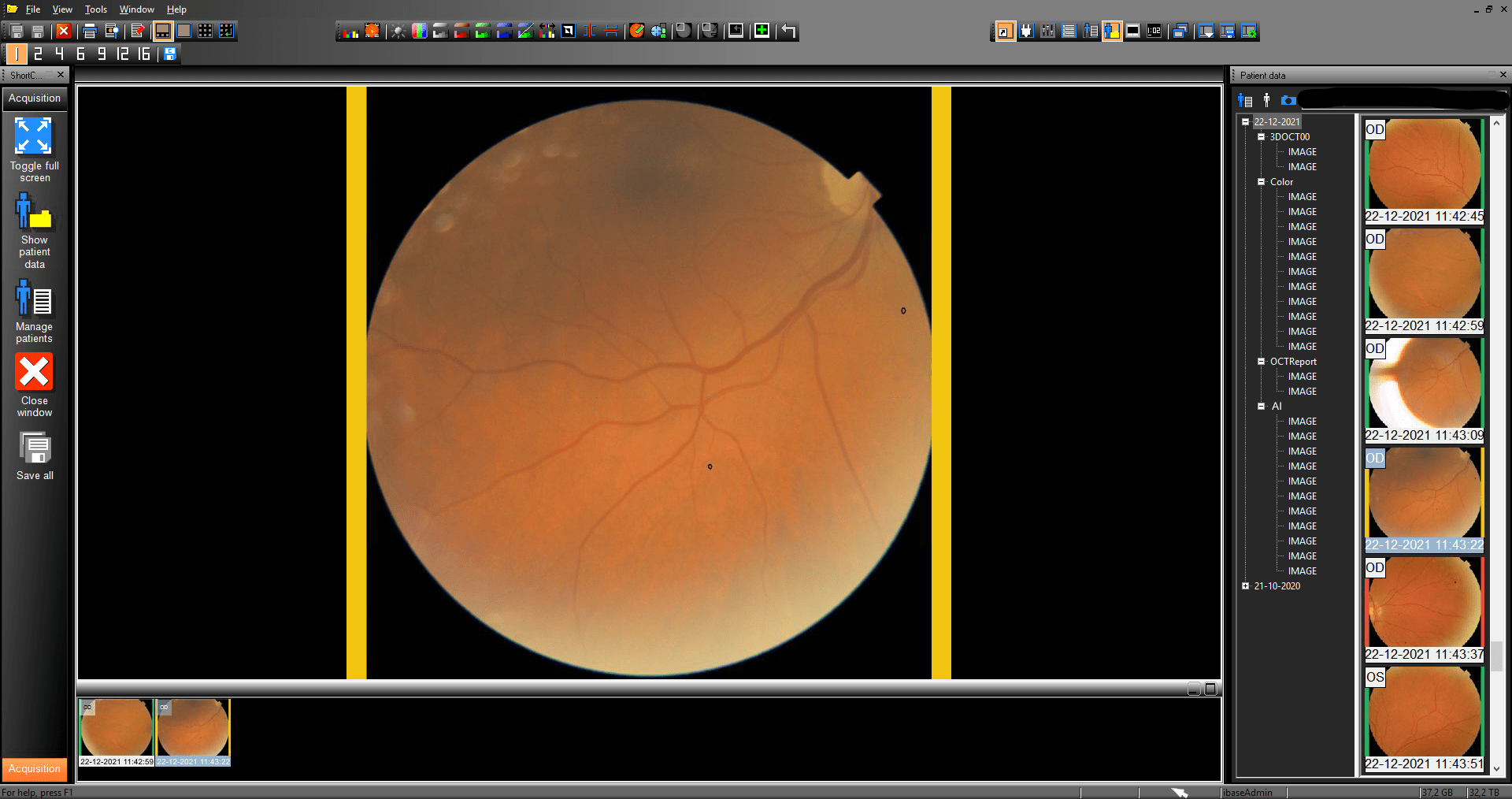This screenshot has width=1512, height=799.
Task: Collapse the 22-12-2021 tree node
Action: tap(1246, 122)
